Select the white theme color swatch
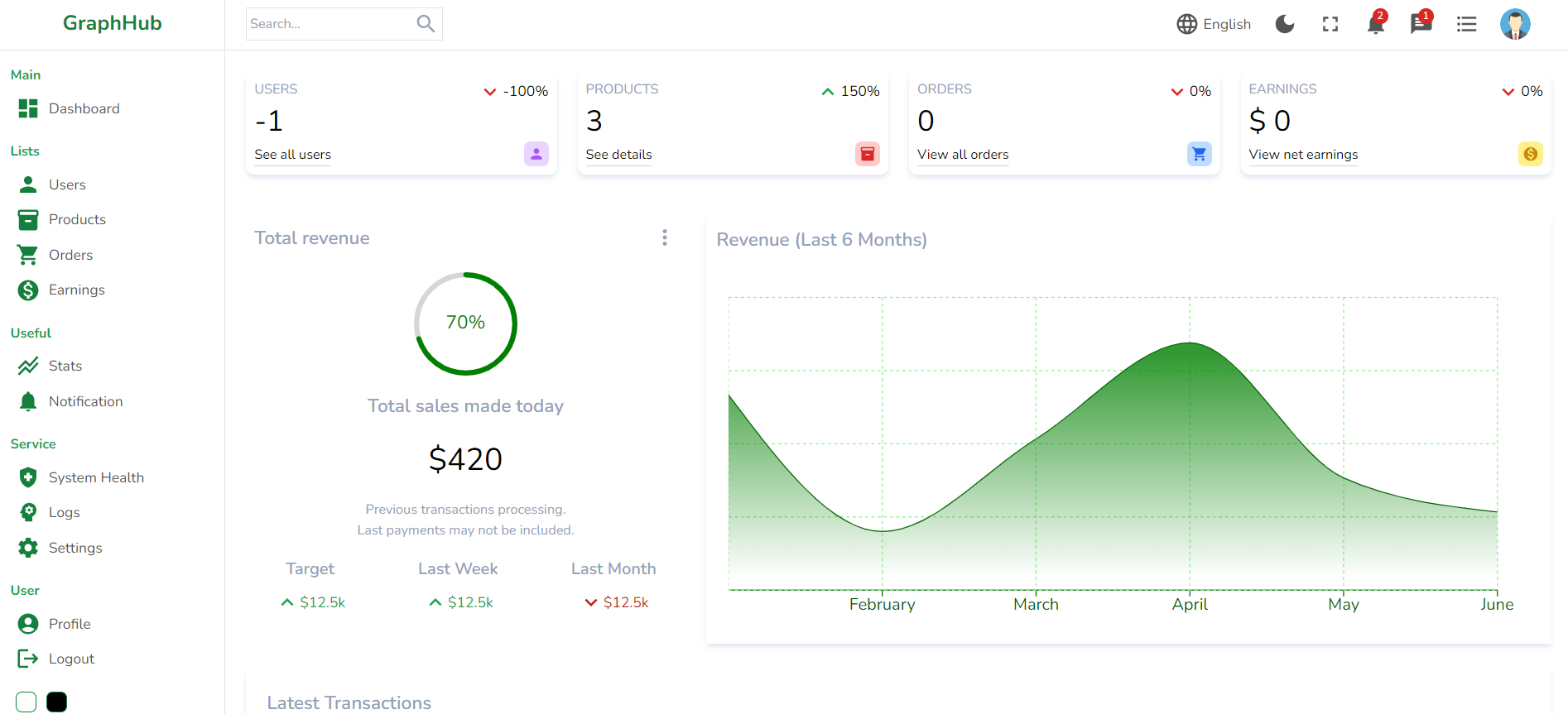1568x714 pixels. coord(26,702)
